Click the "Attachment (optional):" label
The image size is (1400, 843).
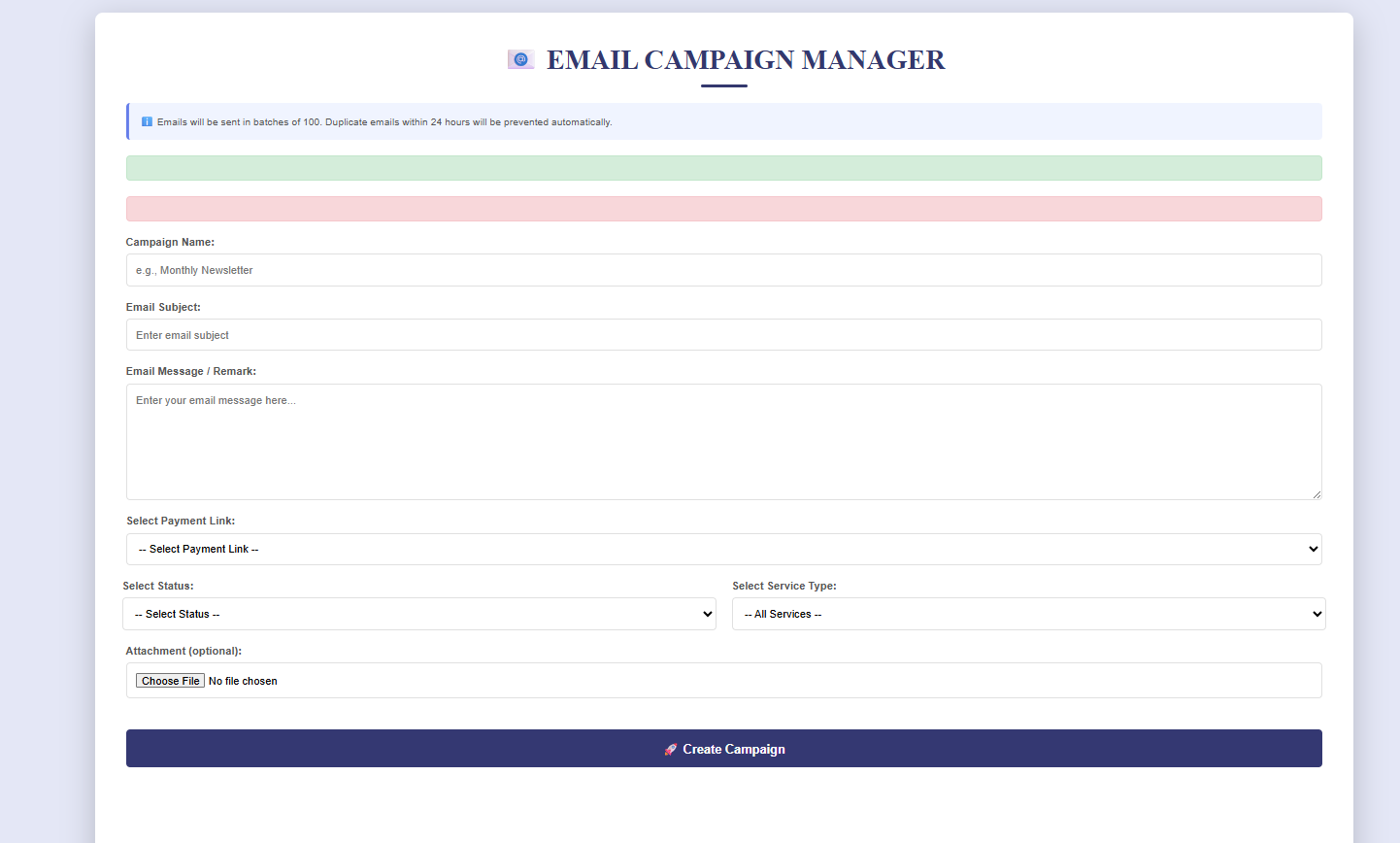pos(183,652)
